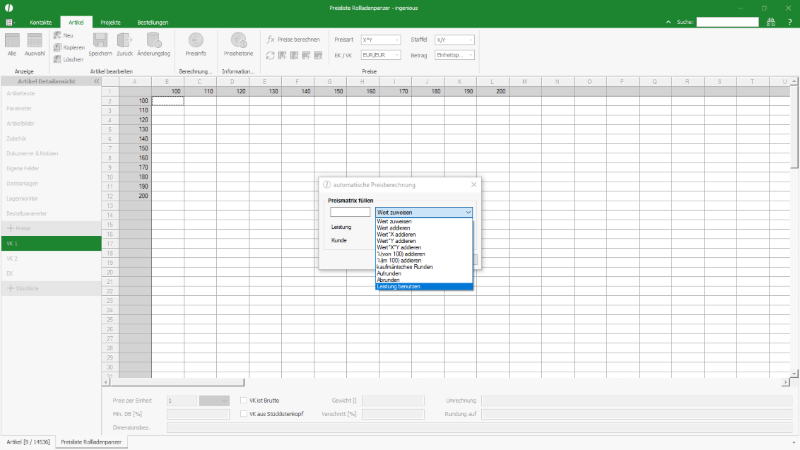Viewport: 800px width, 450px height.
Task: Collapse the ribbon with the chevron near Suche
Action: click(x=668, y=22)
